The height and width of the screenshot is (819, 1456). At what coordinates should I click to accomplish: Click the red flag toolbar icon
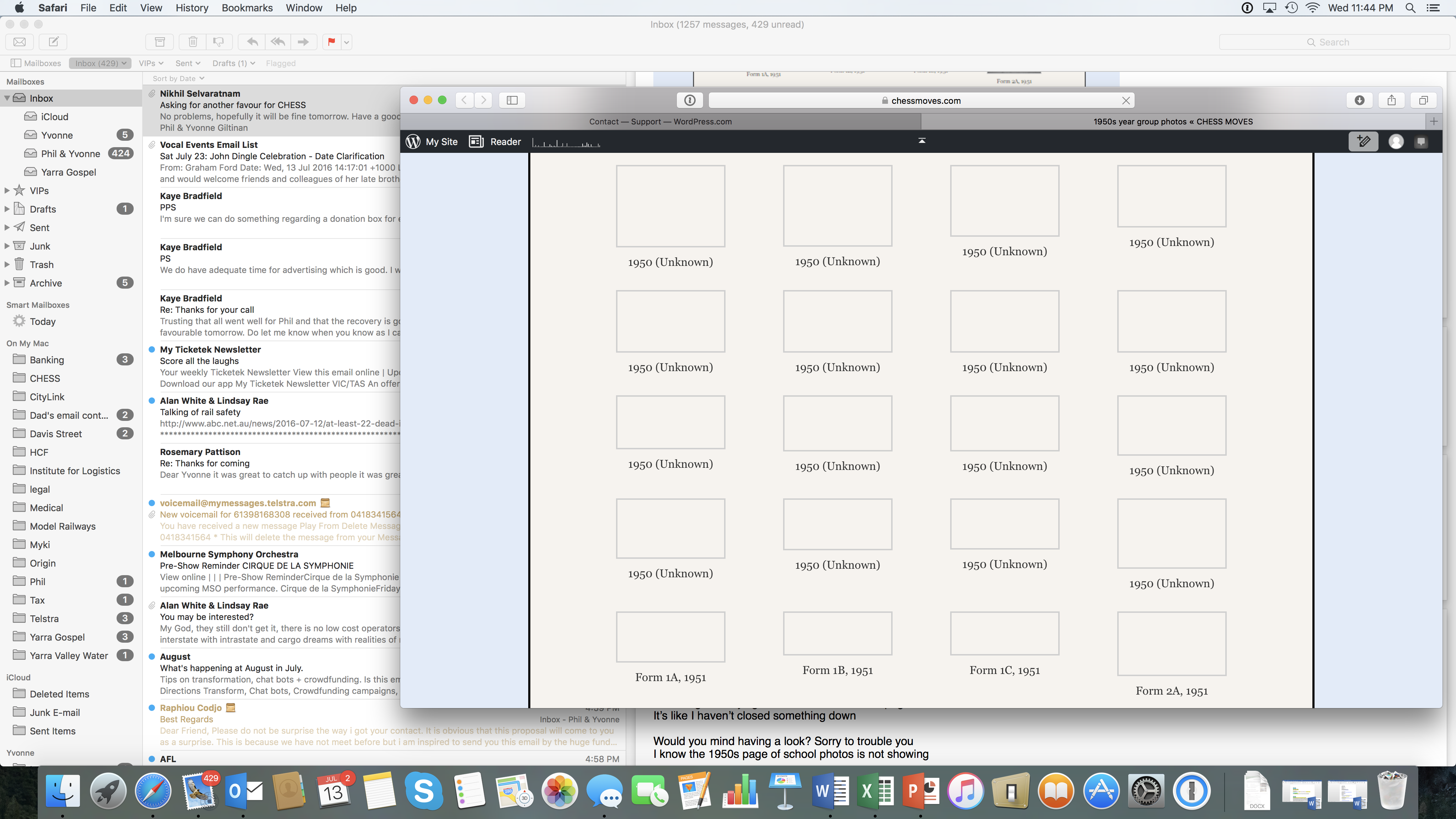pos(332,42)
